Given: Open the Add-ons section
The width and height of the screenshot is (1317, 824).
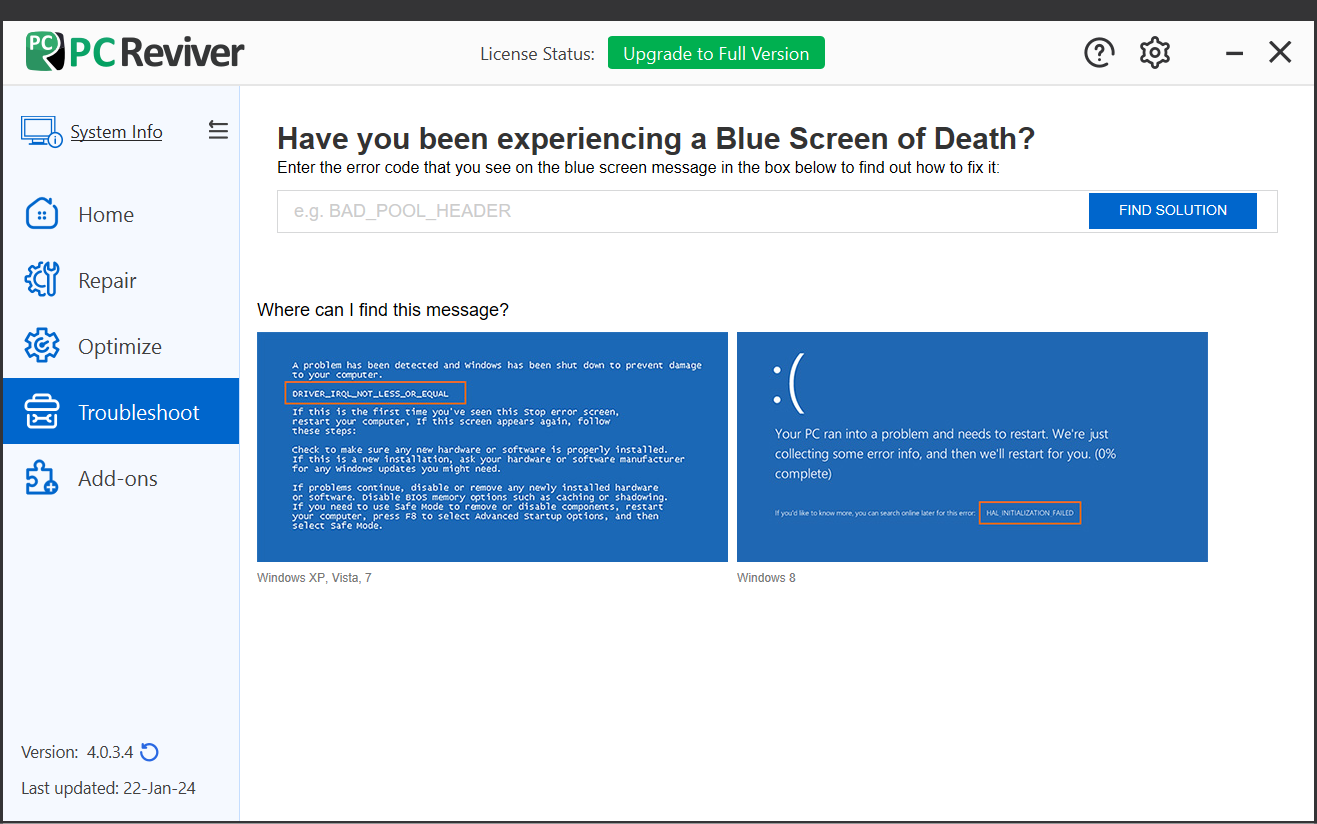Looking at the screenshot, I should 121,478.
